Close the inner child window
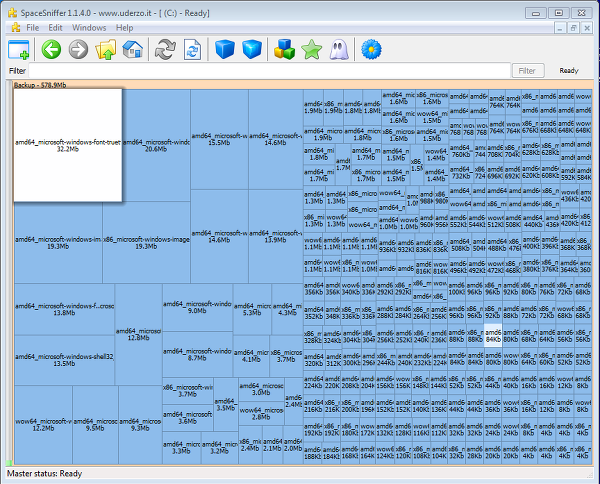600x484 pixels. 587,28
